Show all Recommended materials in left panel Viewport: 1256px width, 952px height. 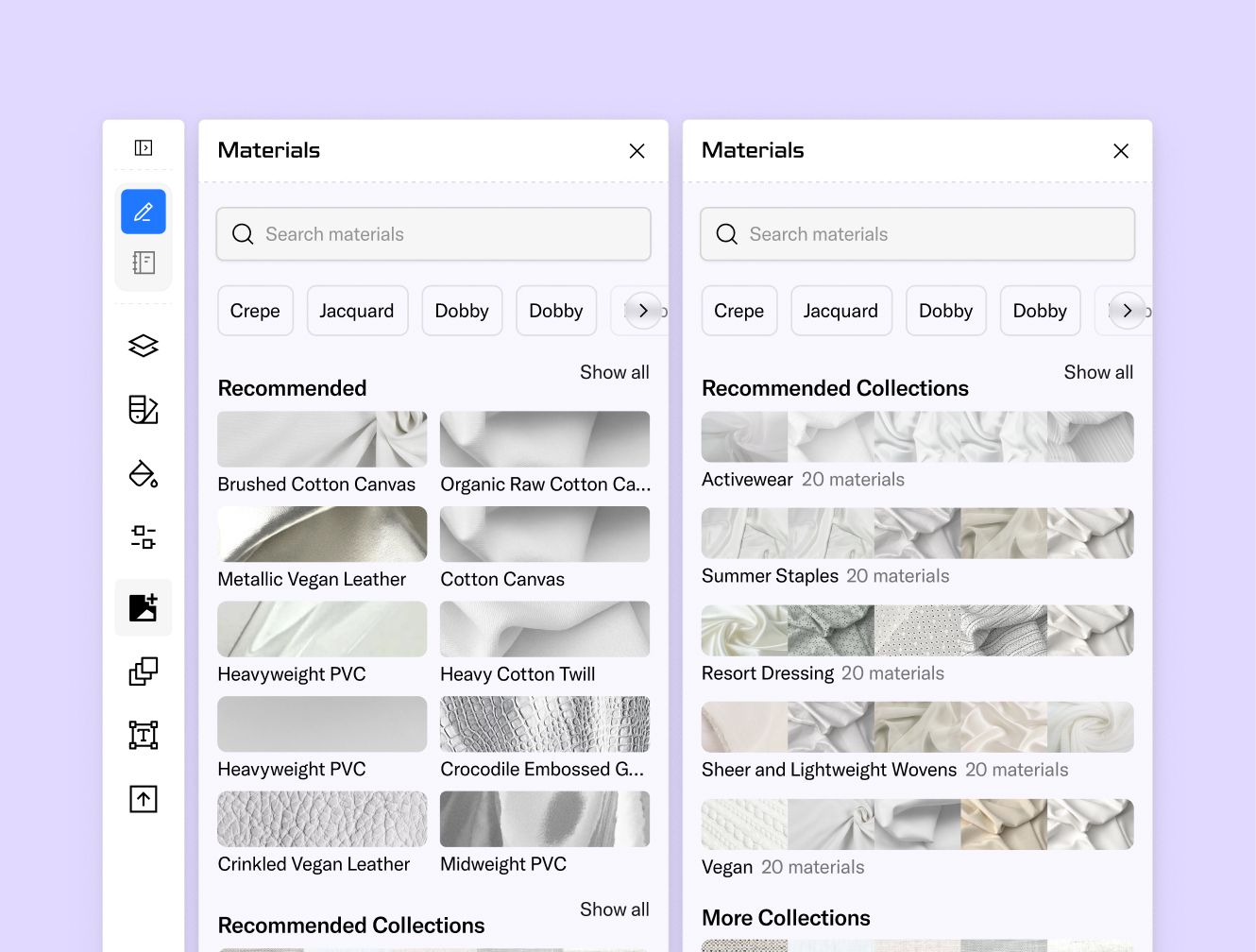pos(615,372)
